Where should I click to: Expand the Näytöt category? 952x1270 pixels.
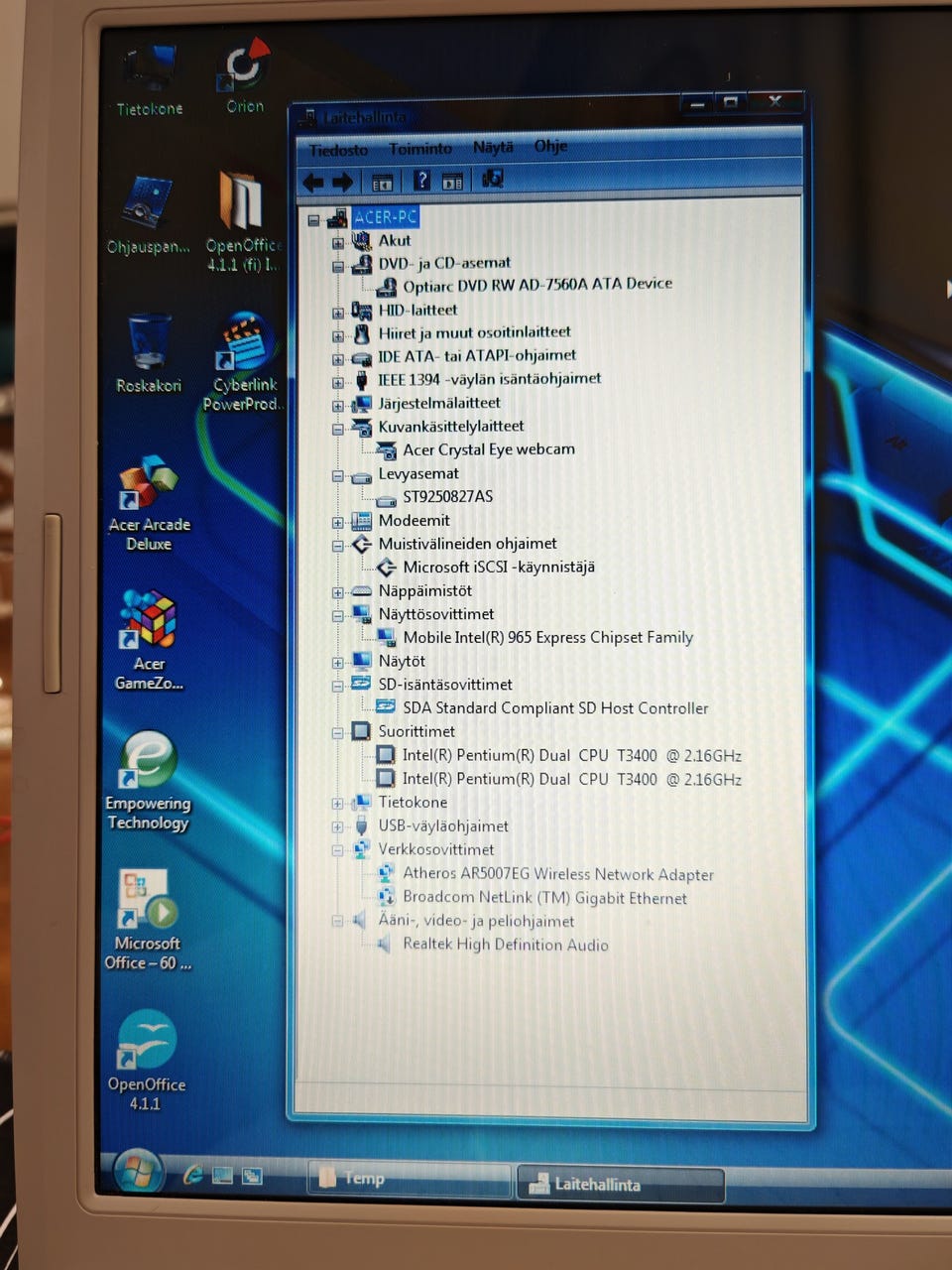click(x=338, y=663)
